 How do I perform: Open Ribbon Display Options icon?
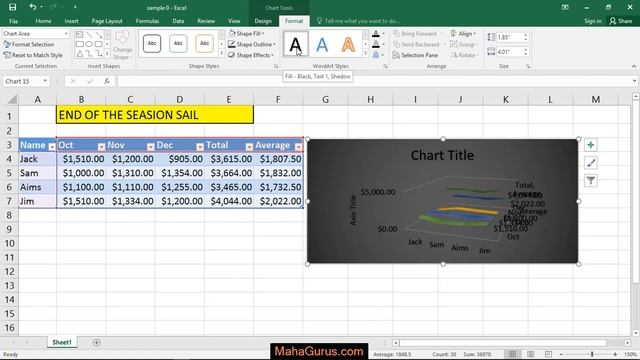(565, 7)
